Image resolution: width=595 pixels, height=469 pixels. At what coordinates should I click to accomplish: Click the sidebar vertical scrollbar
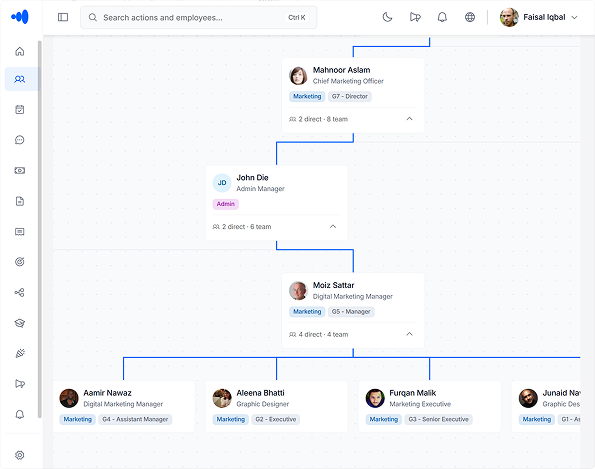click(40, 229)
